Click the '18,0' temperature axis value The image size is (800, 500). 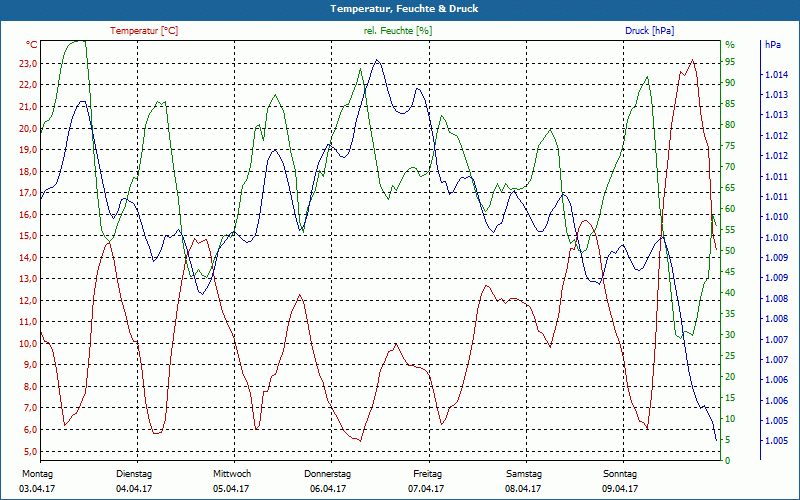click(x=28, y=171)
